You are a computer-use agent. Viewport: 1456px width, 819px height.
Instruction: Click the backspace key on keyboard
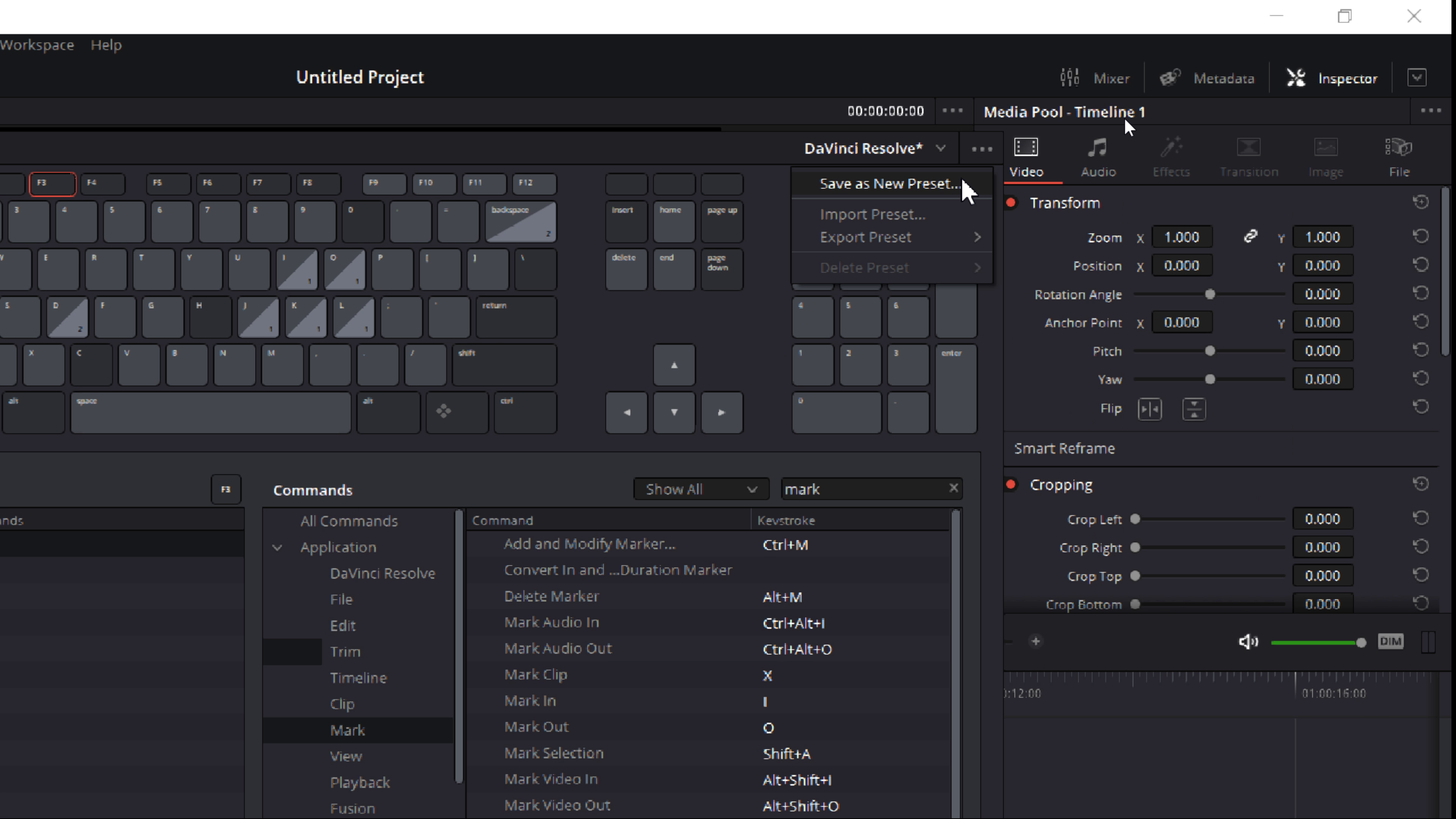tap(521, 221)
